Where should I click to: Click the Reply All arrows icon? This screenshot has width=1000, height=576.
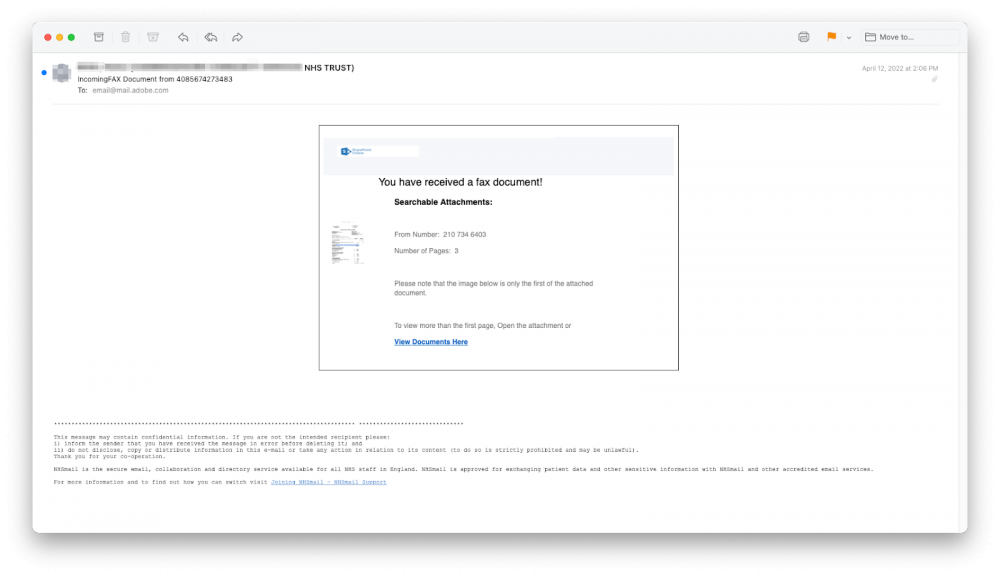pos(210,37)
